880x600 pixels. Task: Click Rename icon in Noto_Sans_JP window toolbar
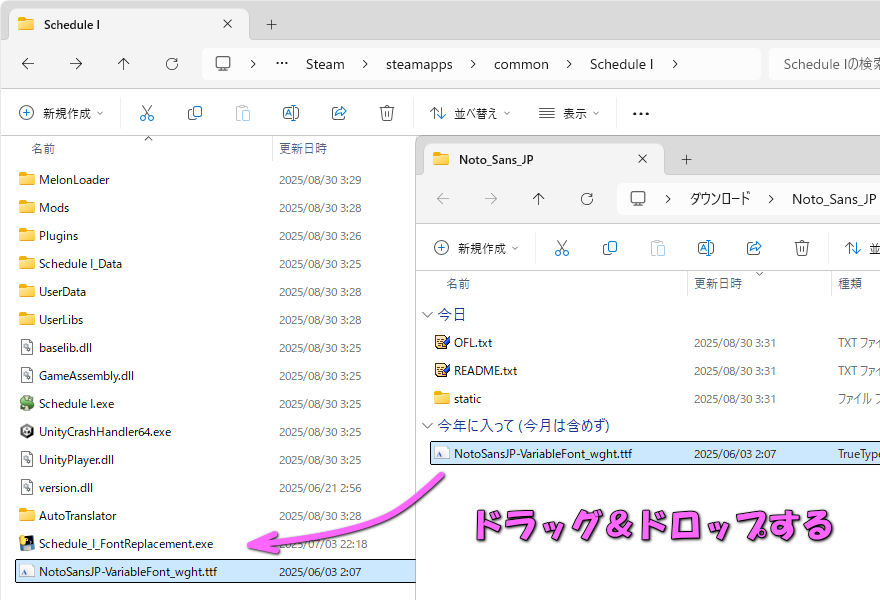click(705, 248)
